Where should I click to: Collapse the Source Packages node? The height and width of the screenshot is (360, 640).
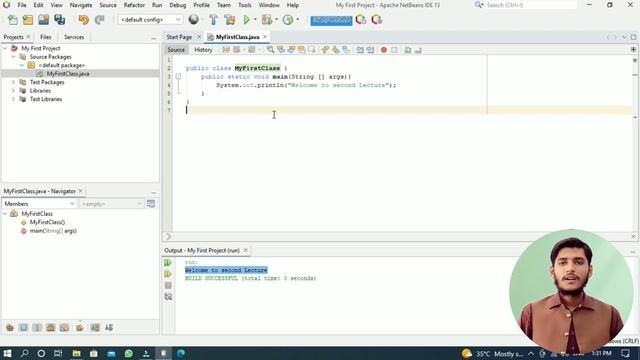click(13, 57)
